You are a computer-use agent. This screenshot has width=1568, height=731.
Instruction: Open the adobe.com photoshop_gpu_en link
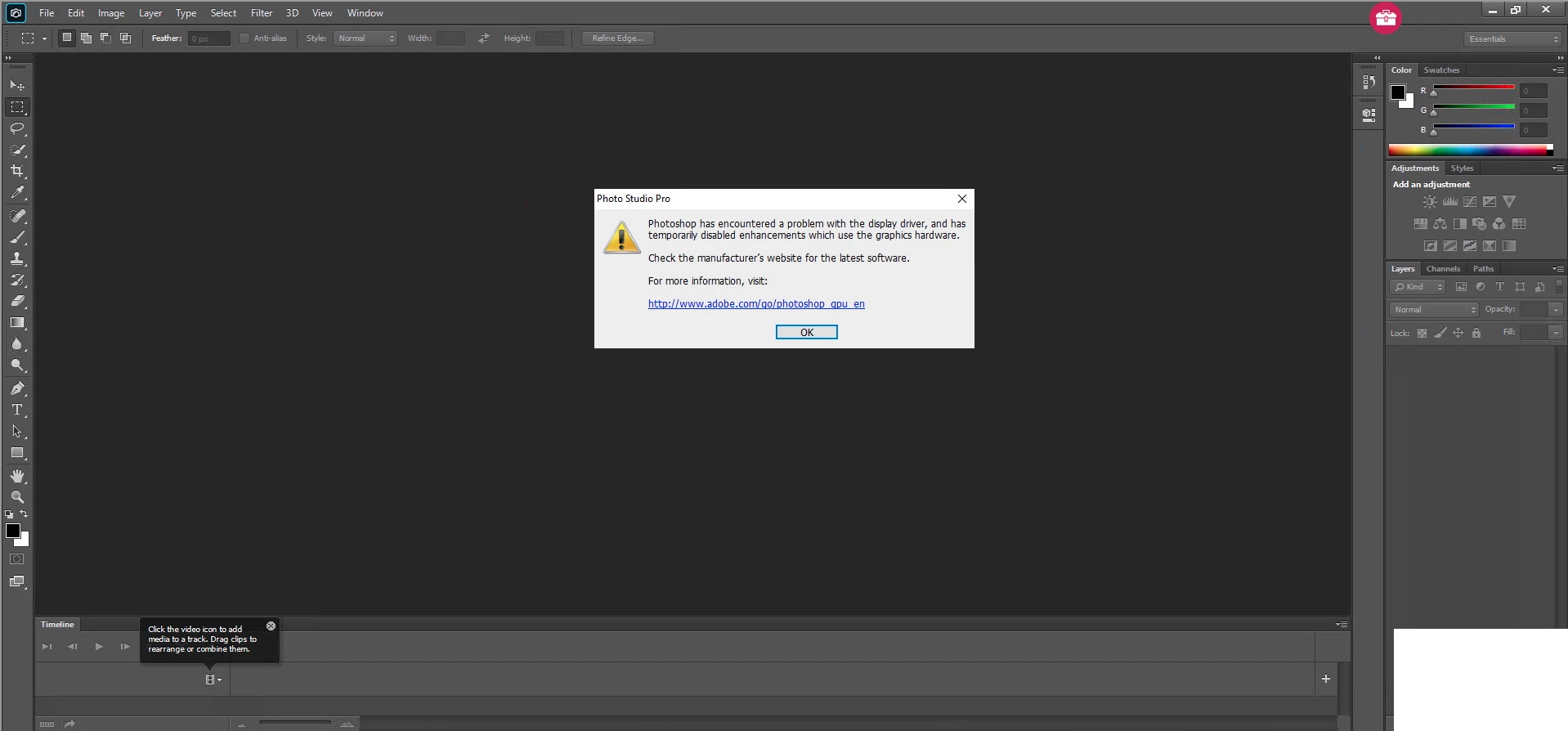756,304
